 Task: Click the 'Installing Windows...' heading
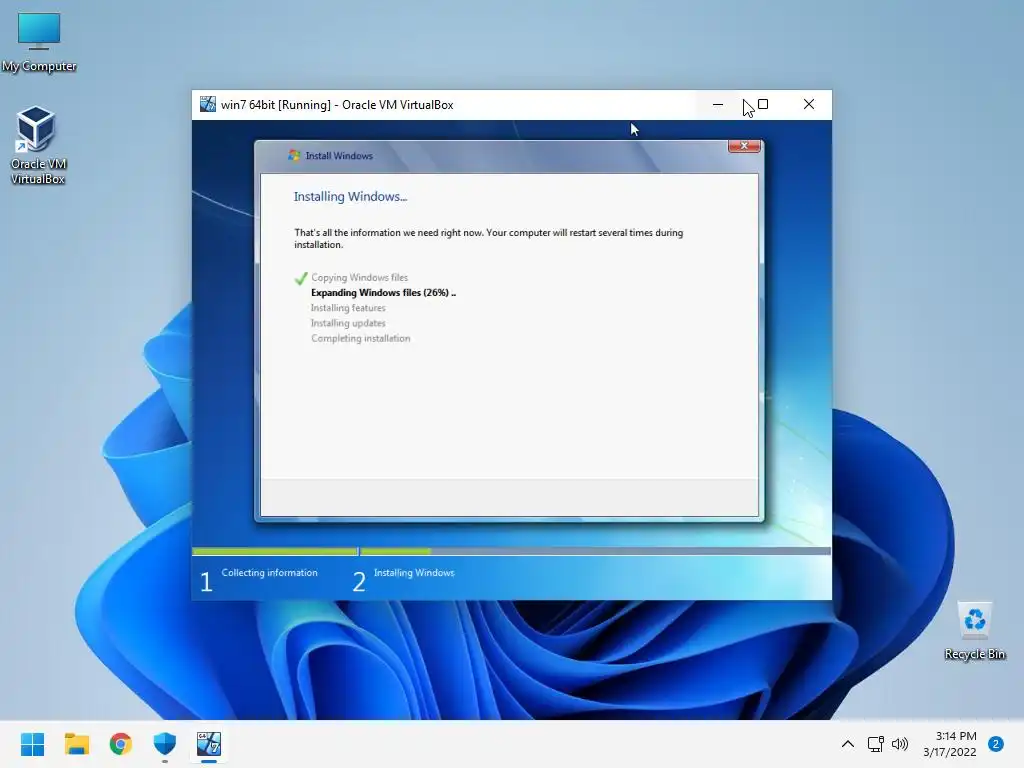350,197
